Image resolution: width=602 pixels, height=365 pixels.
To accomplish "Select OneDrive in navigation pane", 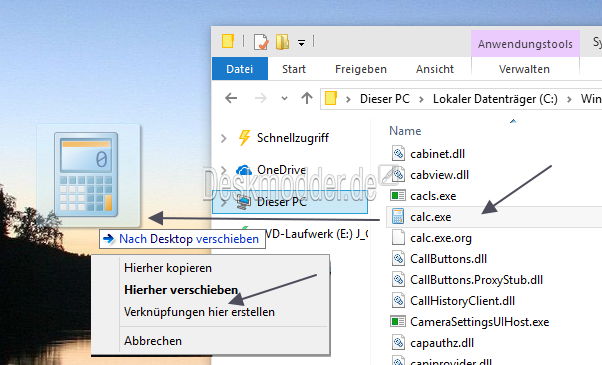I will 281,170.
